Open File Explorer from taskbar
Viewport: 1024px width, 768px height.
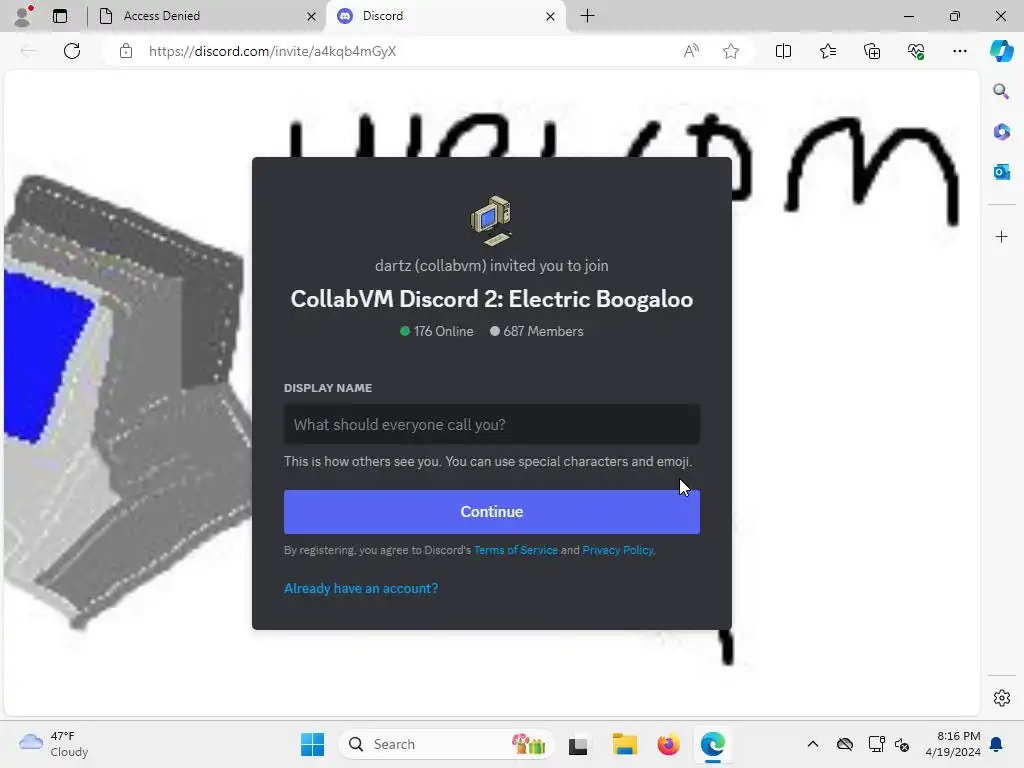(624, 744)
